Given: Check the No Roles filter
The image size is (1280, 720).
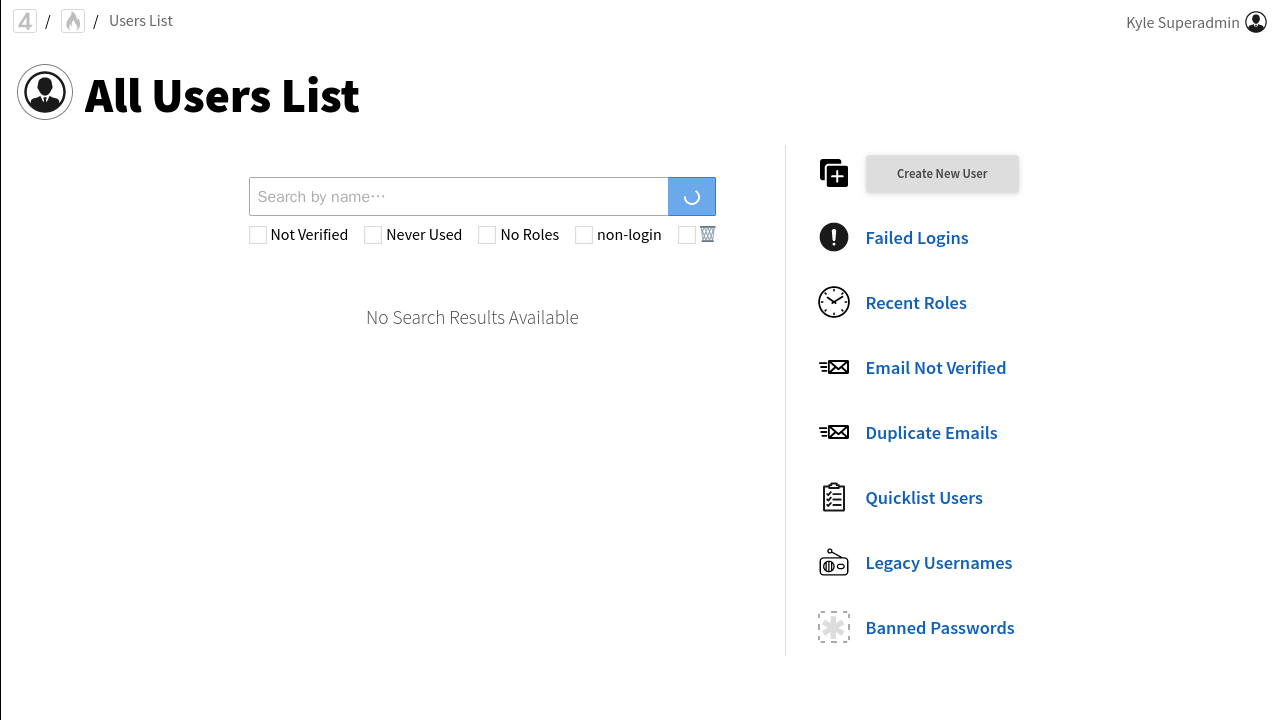Looking at the screenshot, I should (487, 235).
